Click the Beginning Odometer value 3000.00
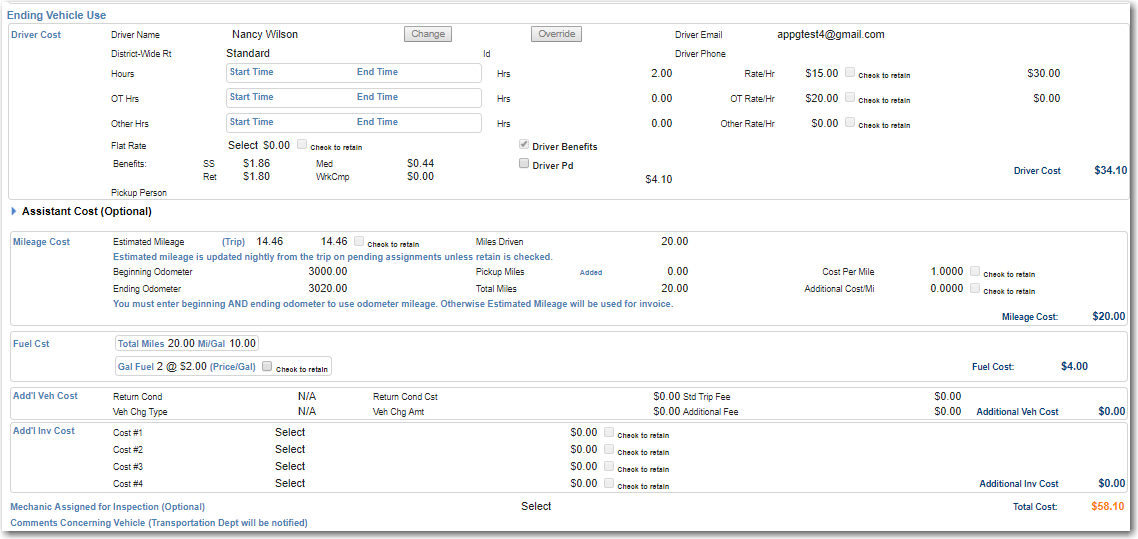This screenshot has width=1138, height=539. coord(328,271)
